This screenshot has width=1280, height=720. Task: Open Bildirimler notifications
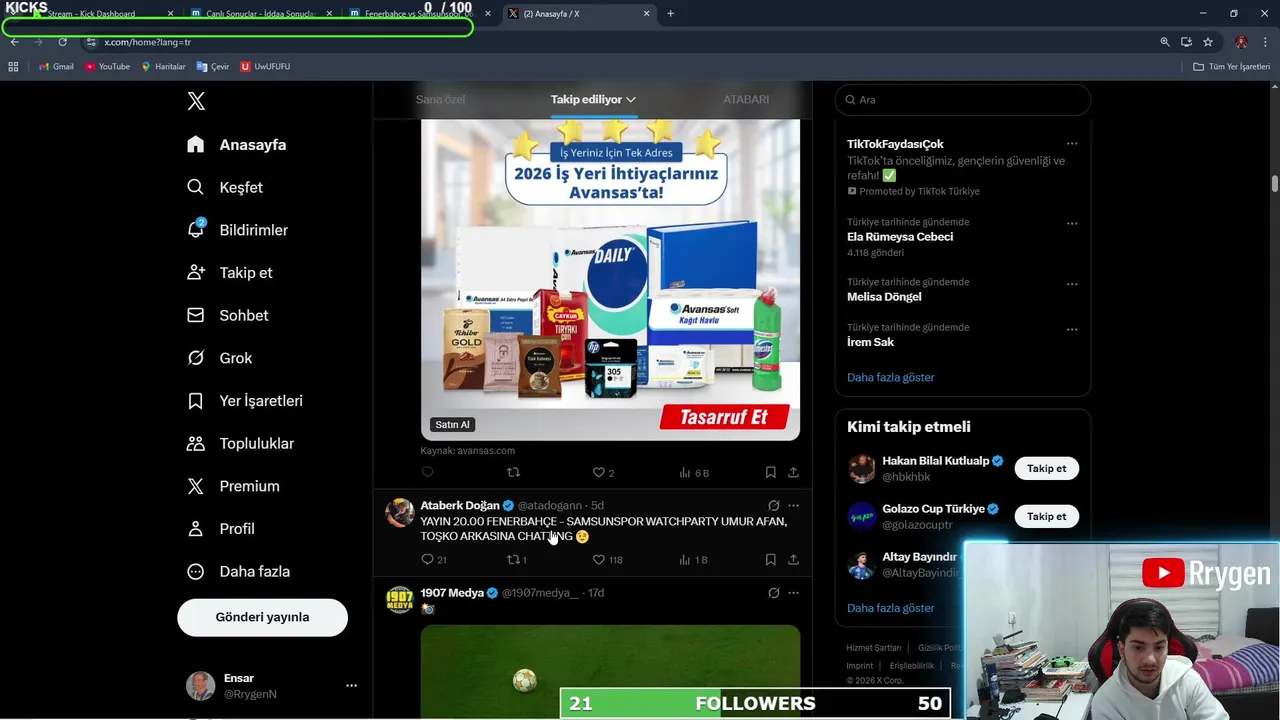click(238, 230)
